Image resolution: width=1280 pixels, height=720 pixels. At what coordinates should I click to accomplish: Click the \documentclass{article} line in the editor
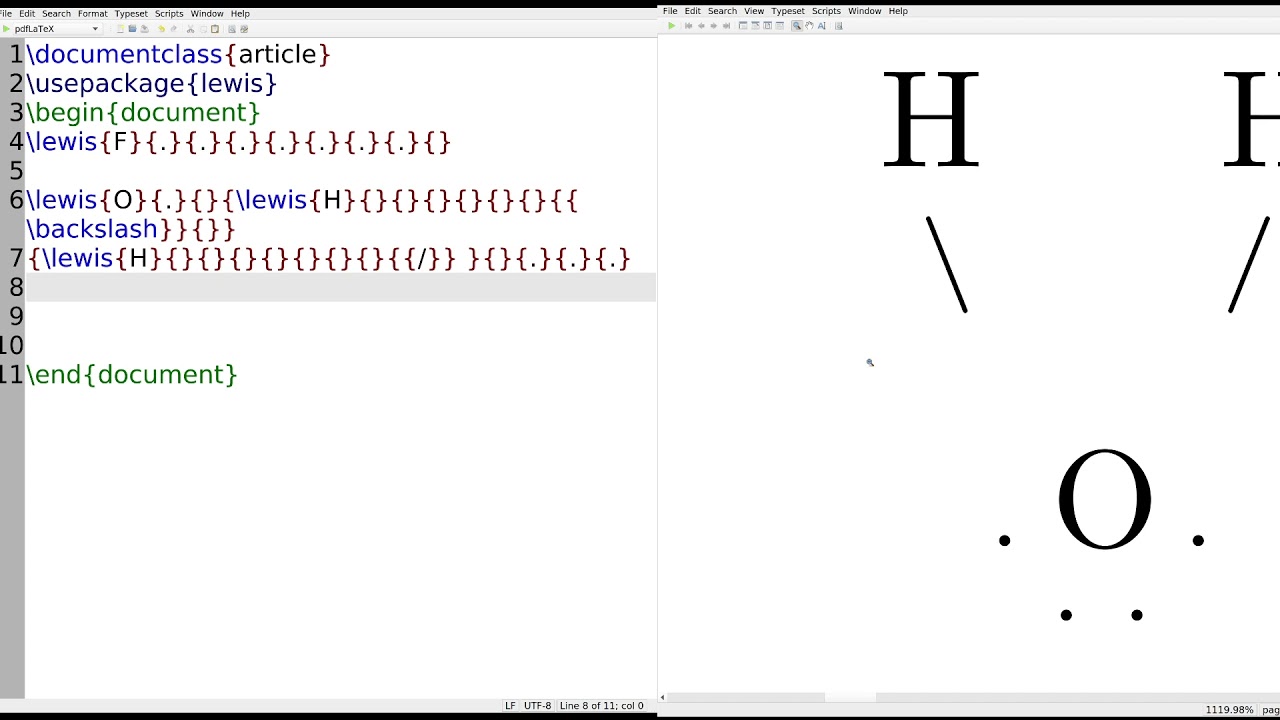[178, 54]
